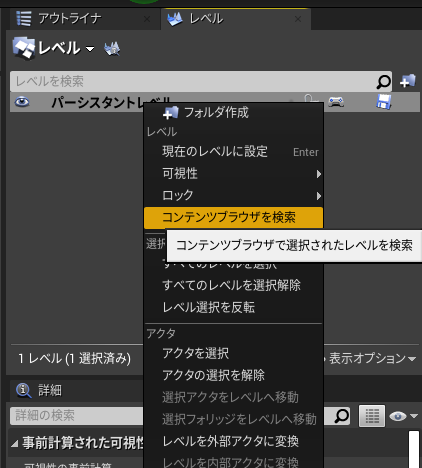Save パーシスタントレベル via floppy disk icon

click(384, 101)
